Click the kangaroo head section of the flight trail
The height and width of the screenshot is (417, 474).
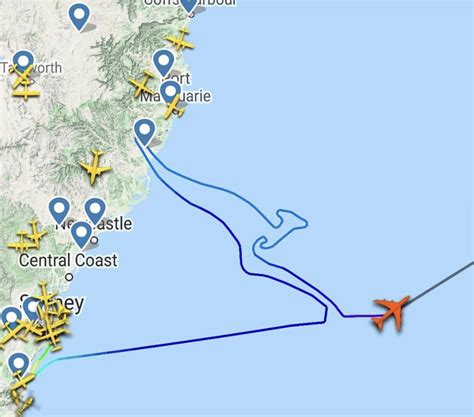tap(289, 220)
